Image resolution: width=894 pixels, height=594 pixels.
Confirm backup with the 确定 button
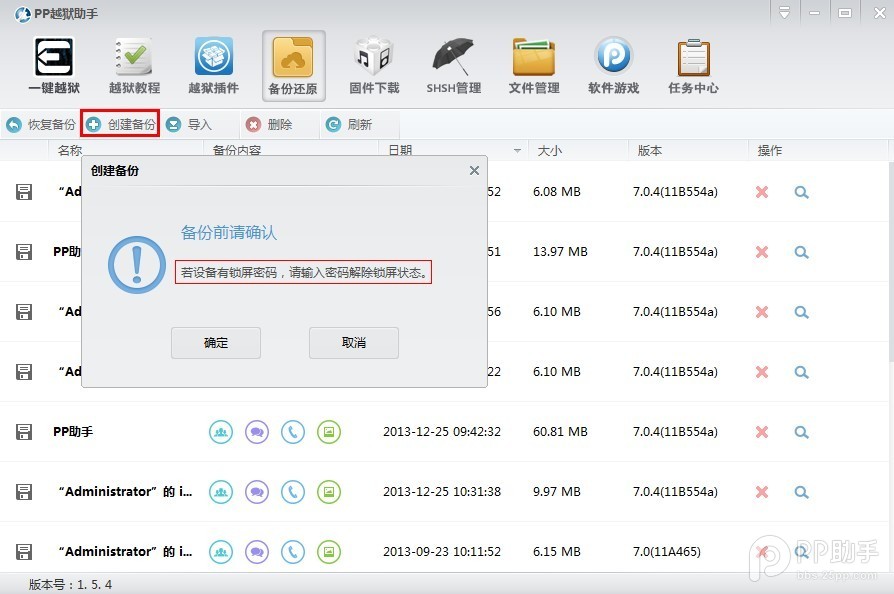216,342
